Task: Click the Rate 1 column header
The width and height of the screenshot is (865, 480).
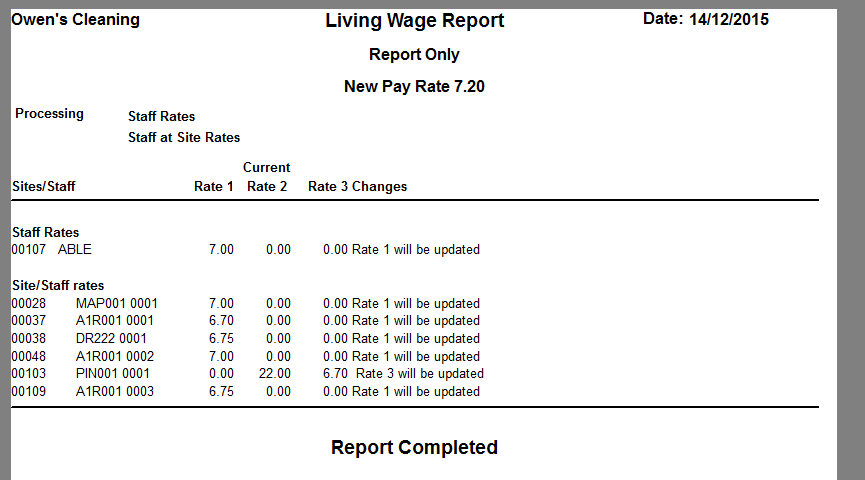Action: [213, 186]
